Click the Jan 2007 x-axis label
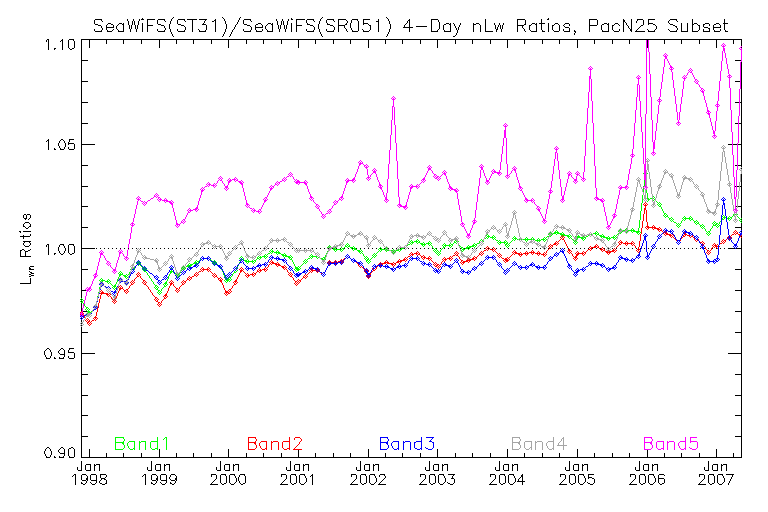768x512 pixels. 716,473
